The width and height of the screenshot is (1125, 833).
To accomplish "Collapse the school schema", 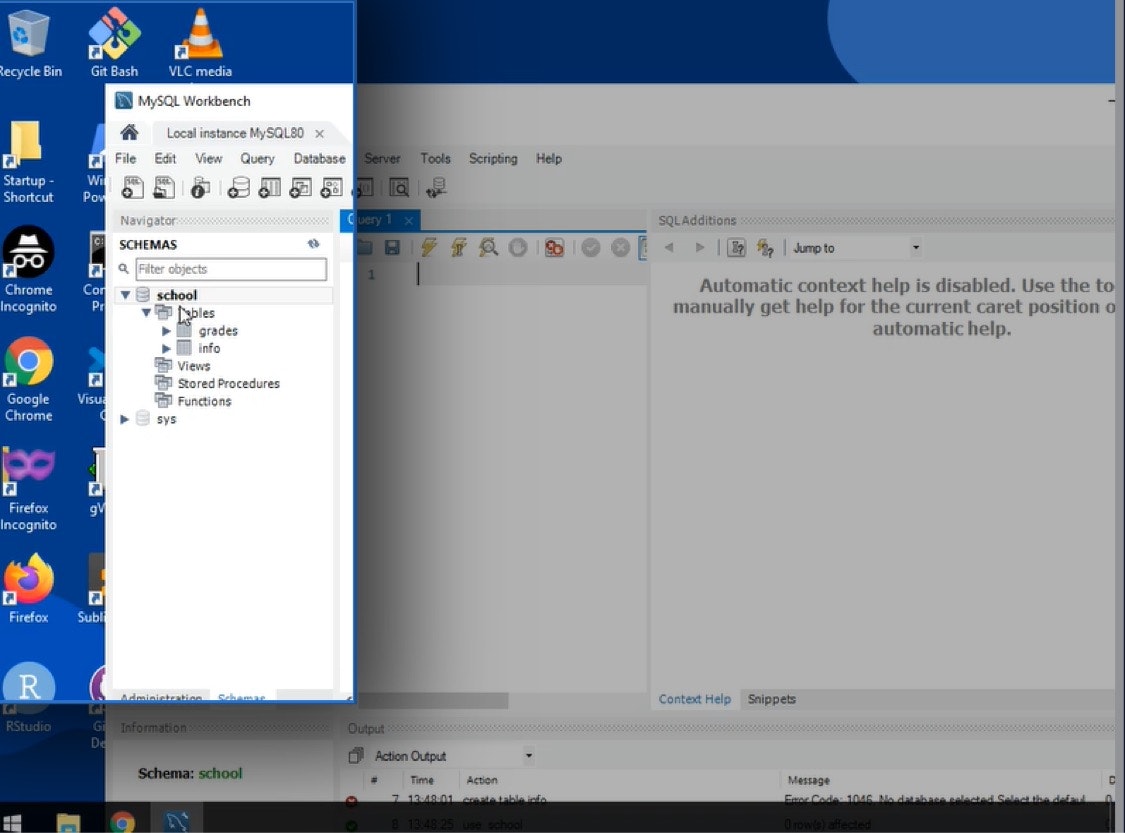I will 126,295.
